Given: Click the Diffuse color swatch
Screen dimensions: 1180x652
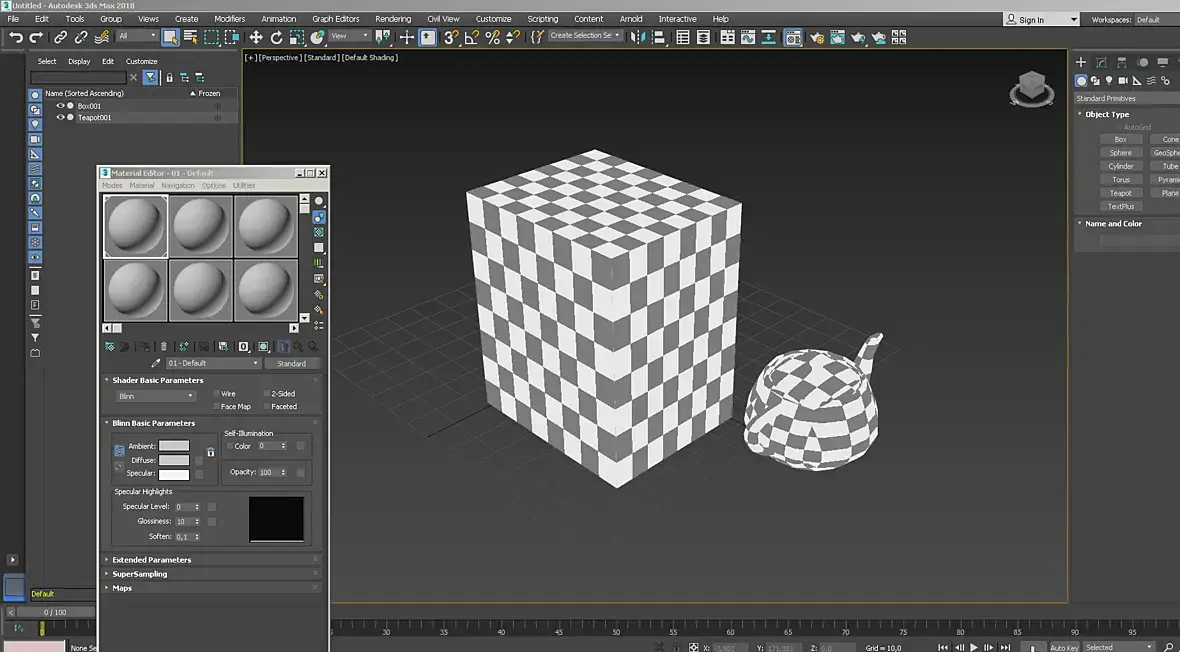Looking at the screenshot, I should click(x=174, y=460).
